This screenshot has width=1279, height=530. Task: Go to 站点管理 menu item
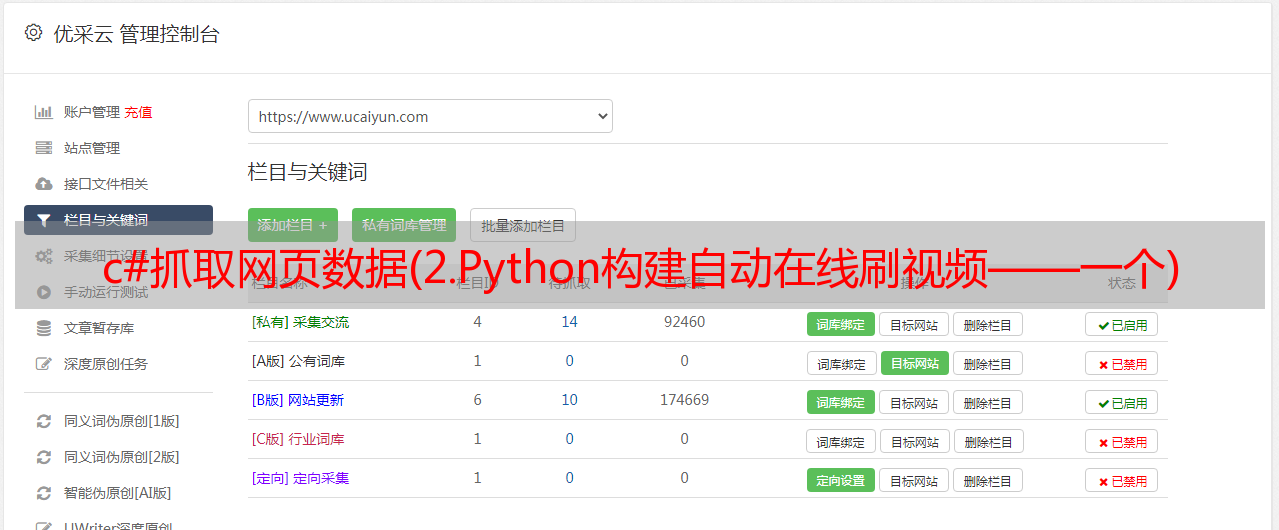pyautogui.click(x=92, y=148)
